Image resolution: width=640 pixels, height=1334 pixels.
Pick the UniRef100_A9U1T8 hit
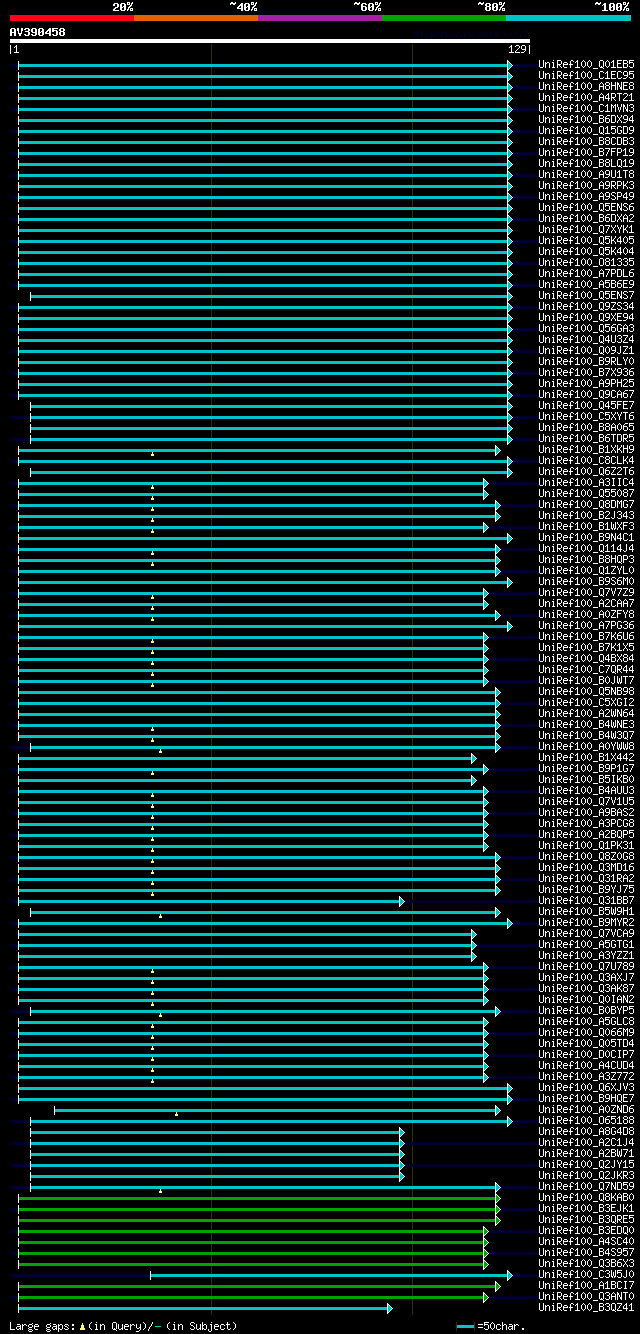586,175
